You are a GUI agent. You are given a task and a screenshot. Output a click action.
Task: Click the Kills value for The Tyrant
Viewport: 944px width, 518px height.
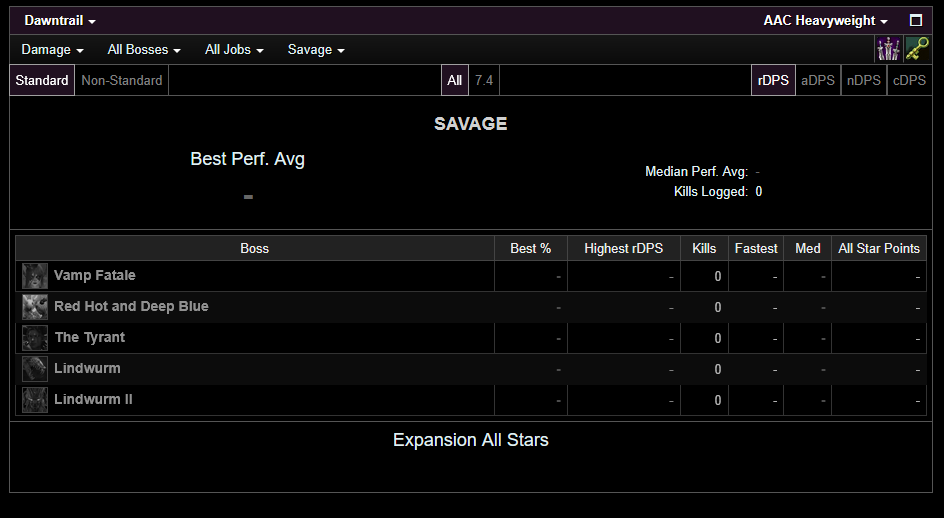(x=718, y=339)
